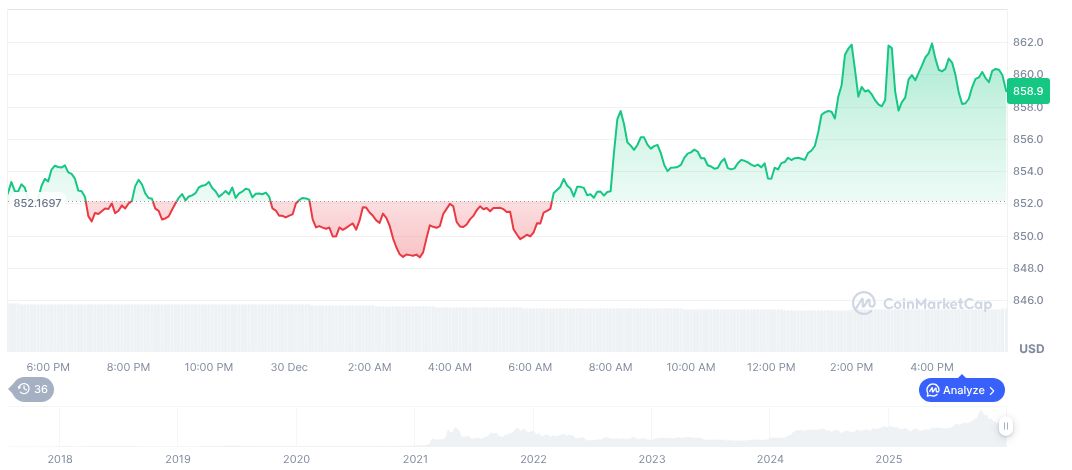The height and width of the screenshot is (470, 1072).
Task: Select 2021 on the year navigator
Action: point(415,459)
